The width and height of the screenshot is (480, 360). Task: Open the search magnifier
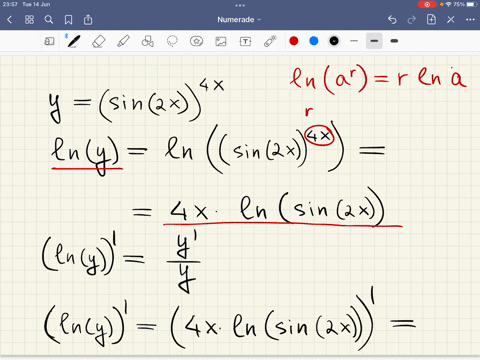49,20
